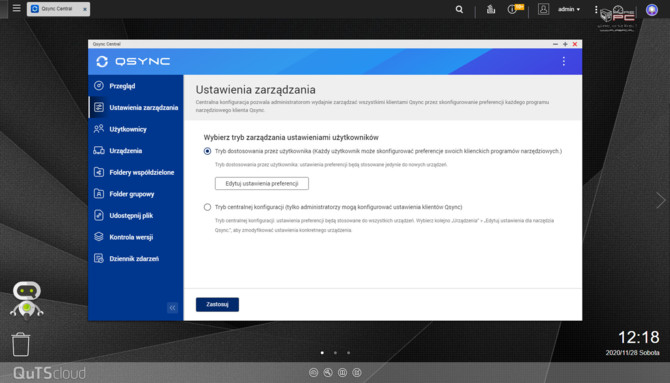Click the Dziennik zdarzeń log icon
The width and height of the screenshot is (670, 383).
(99, 258)
